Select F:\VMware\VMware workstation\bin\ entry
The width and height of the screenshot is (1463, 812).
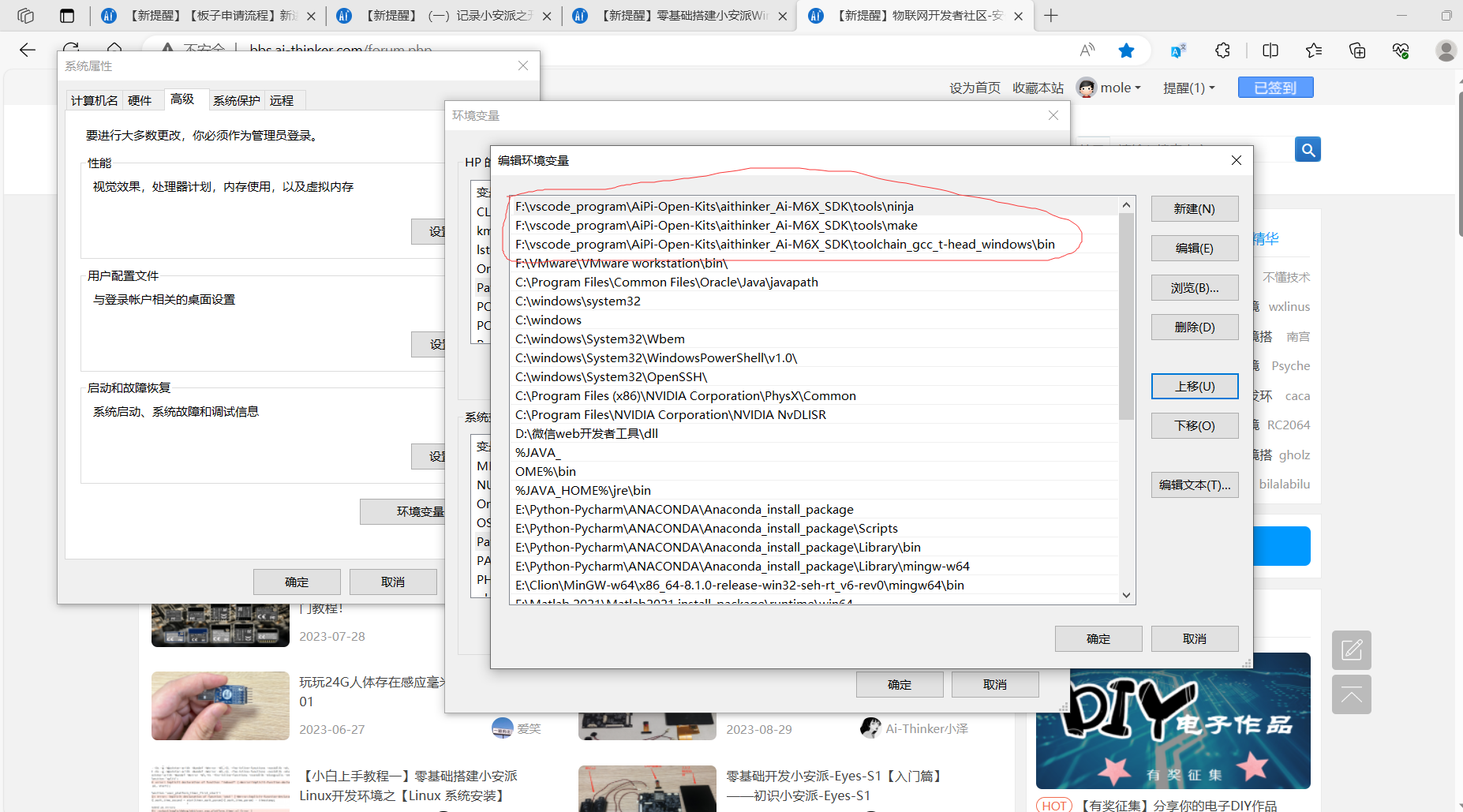(814, 263)
